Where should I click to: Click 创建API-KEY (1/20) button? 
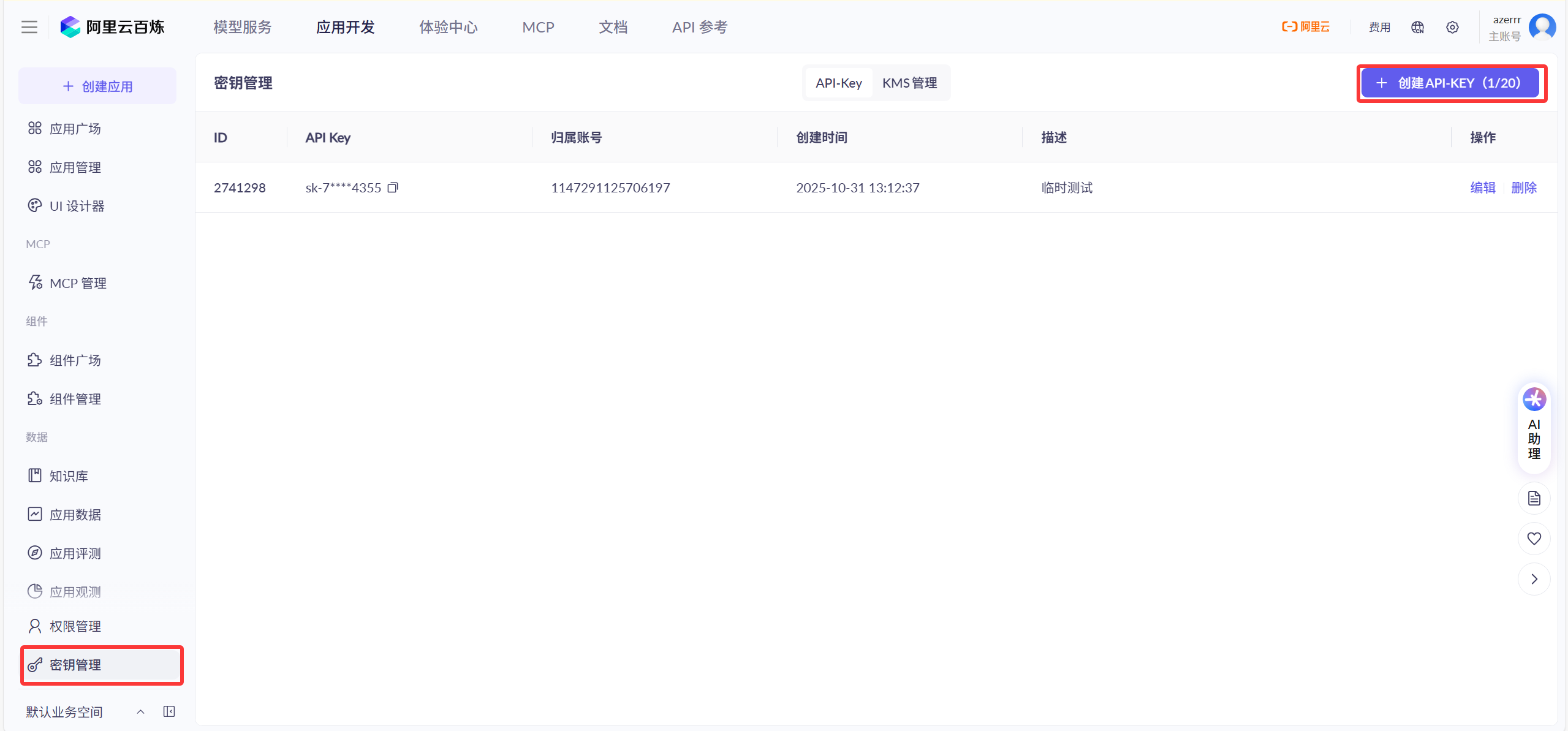tap(1449, 83)
